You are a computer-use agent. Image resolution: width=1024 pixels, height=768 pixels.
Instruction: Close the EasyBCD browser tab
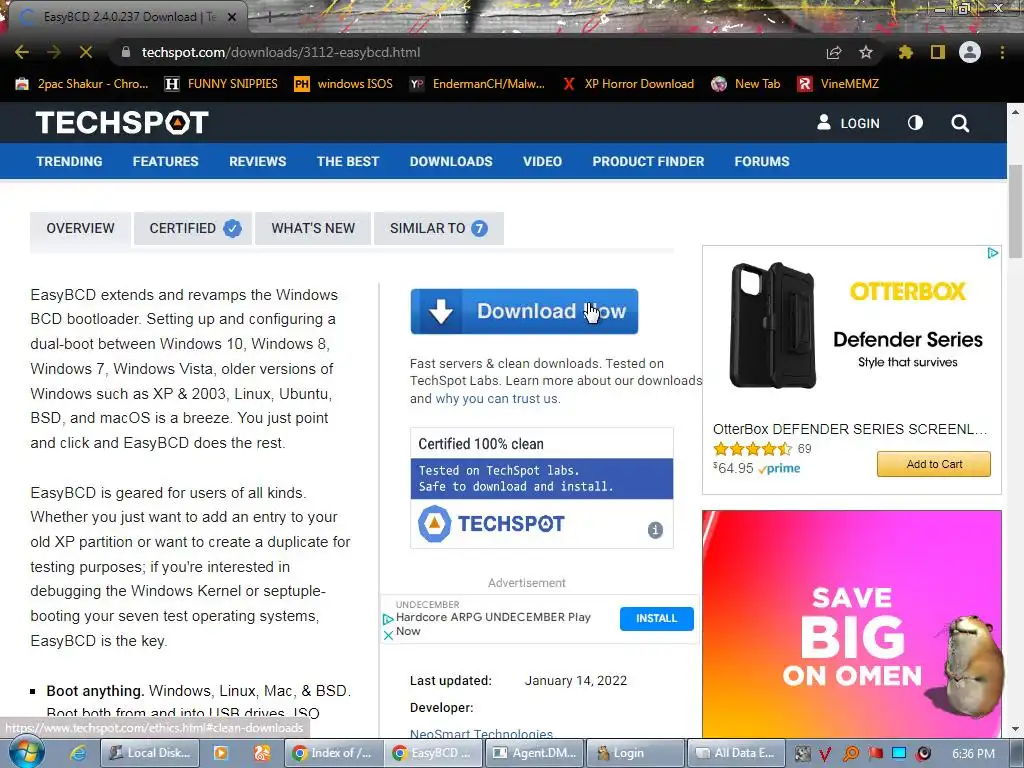click(232, 17)
